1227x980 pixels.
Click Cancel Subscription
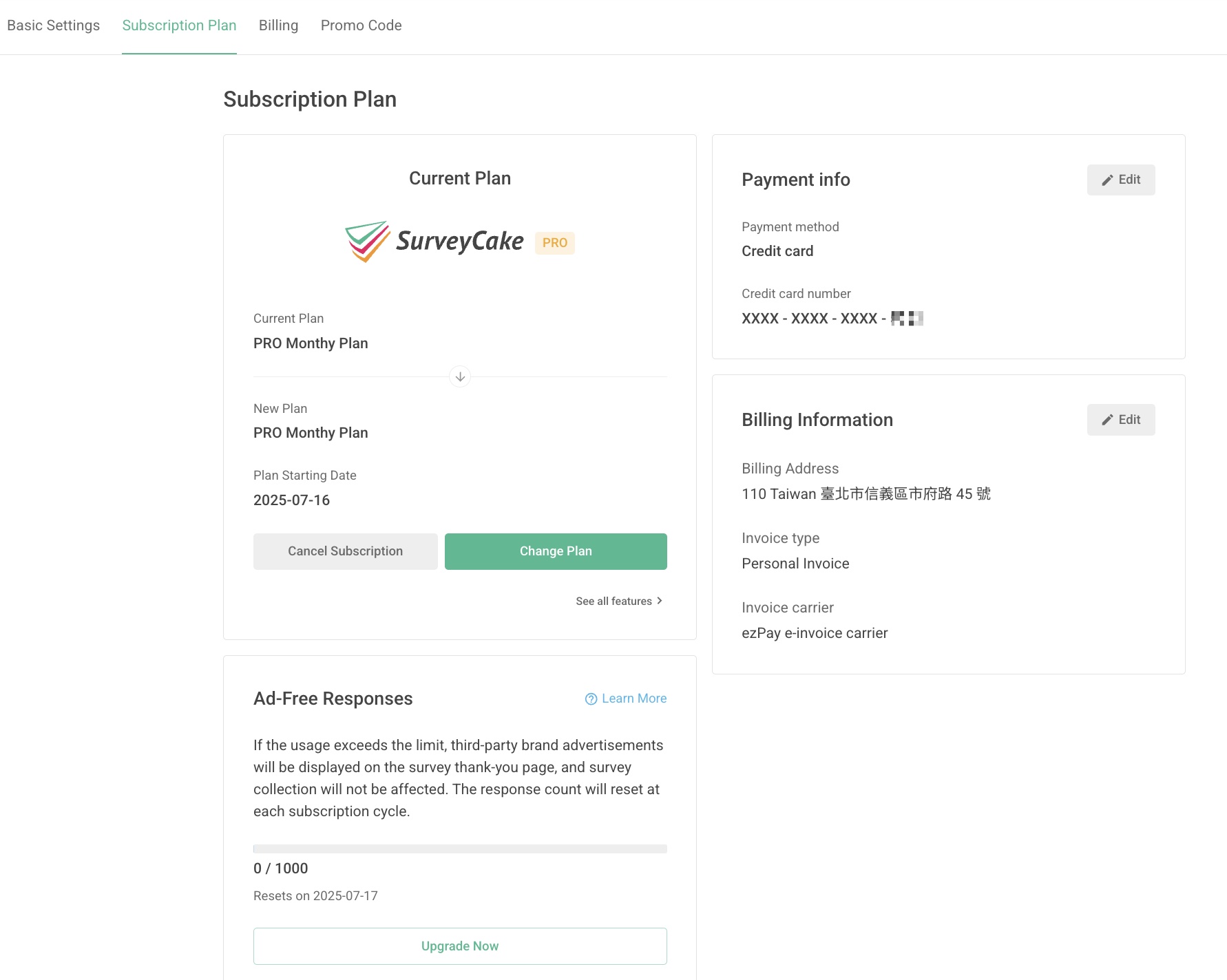(x=345, y=551)
